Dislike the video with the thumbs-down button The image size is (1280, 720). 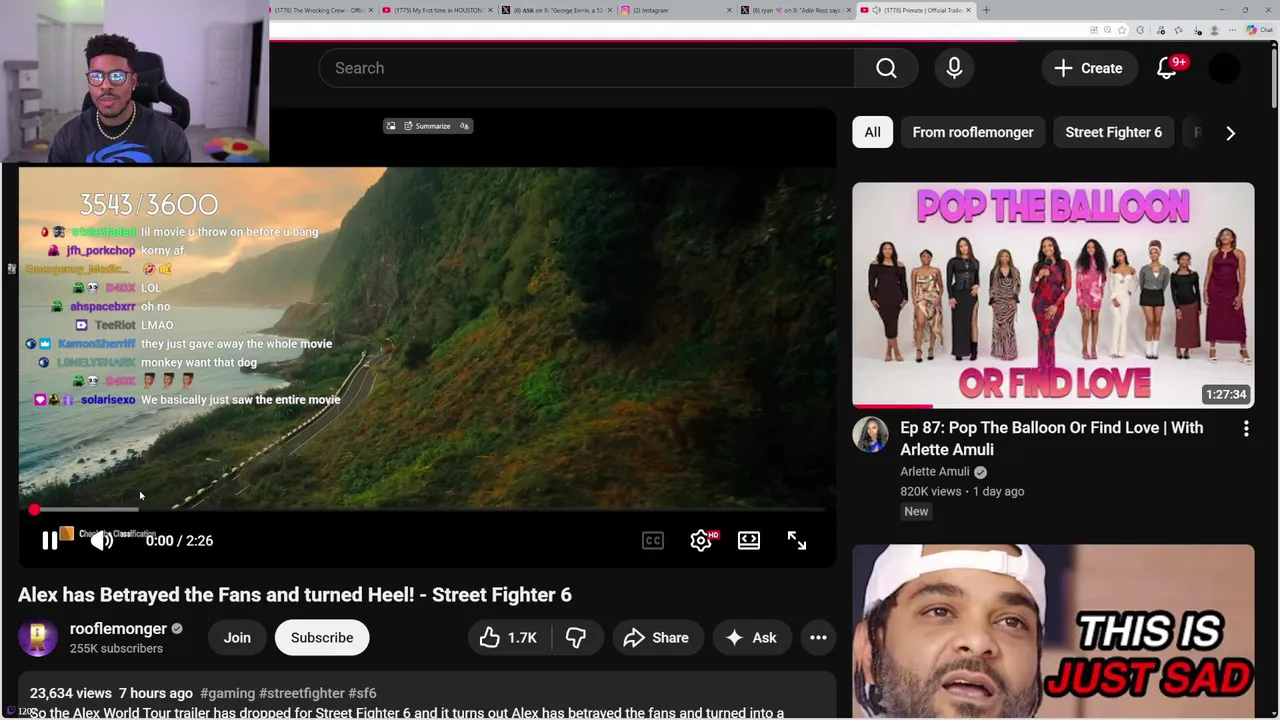click(x=576, y=638)
